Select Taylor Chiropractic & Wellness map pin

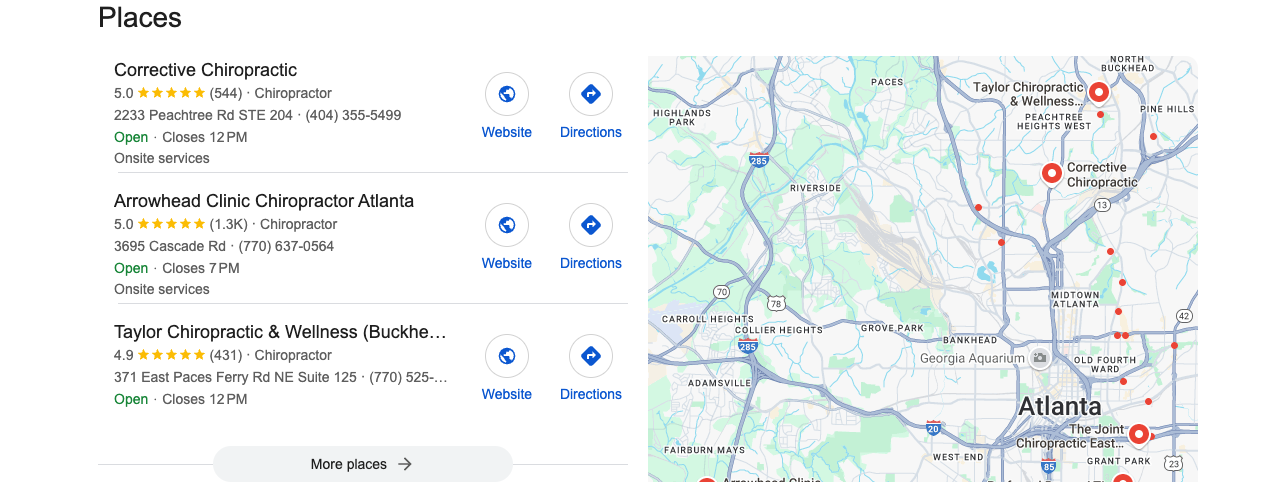point(1098,93)
